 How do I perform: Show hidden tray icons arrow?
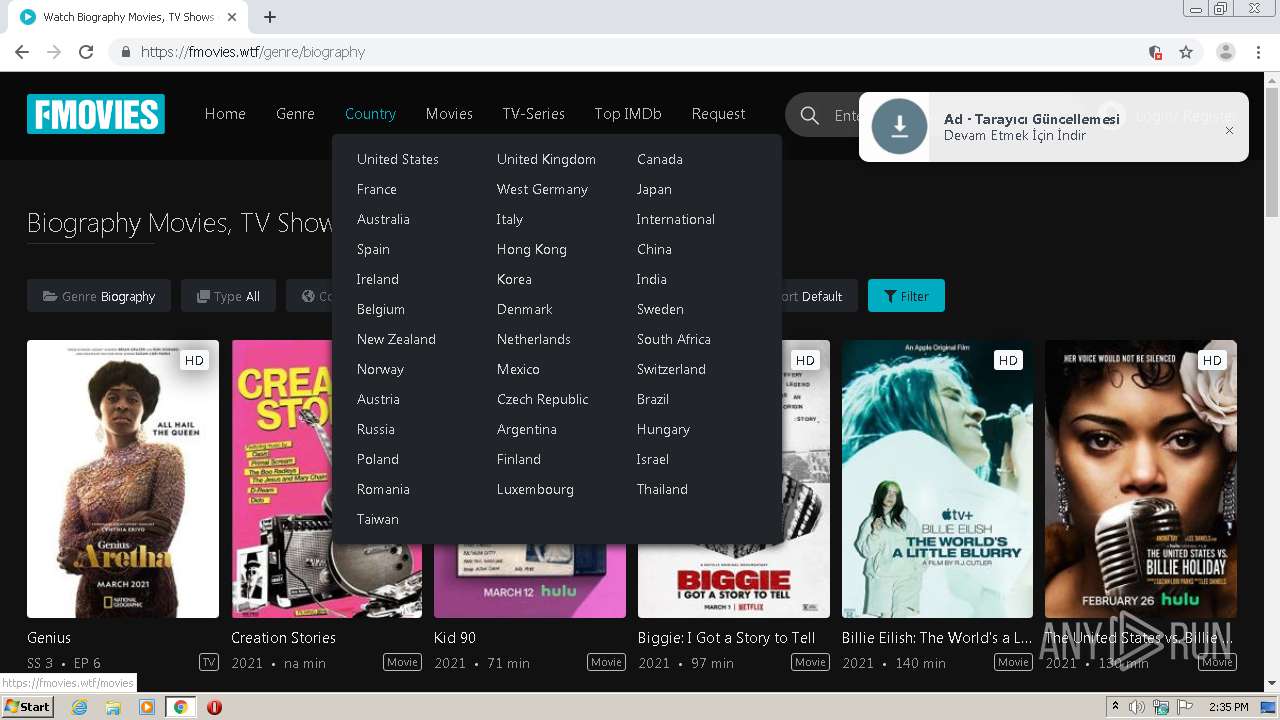click(1115, 706)
